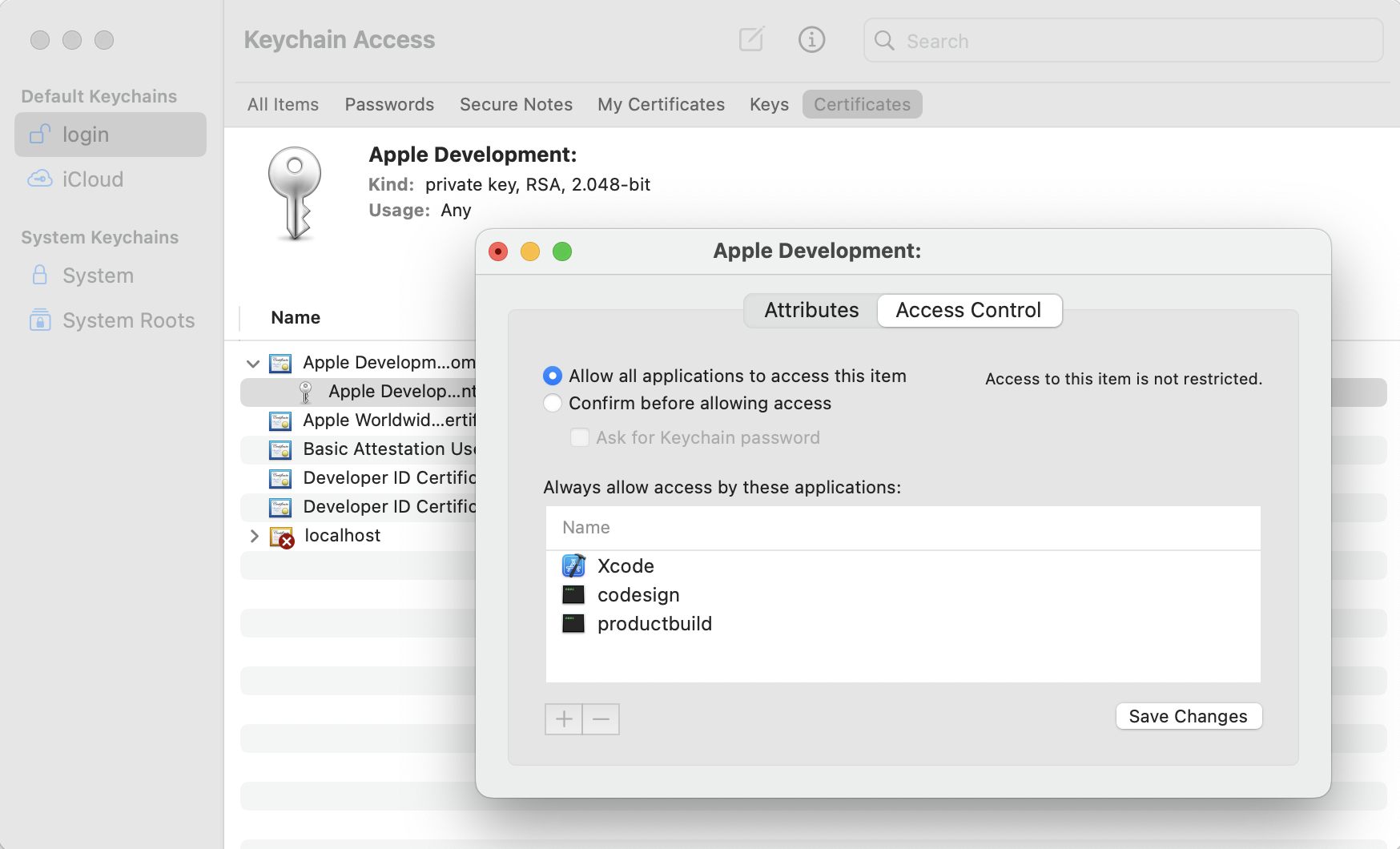The width and height of the screenshot is (1400, 849).
Task: Click the System Roots keychain icon
Action: (x=40, y=320)
